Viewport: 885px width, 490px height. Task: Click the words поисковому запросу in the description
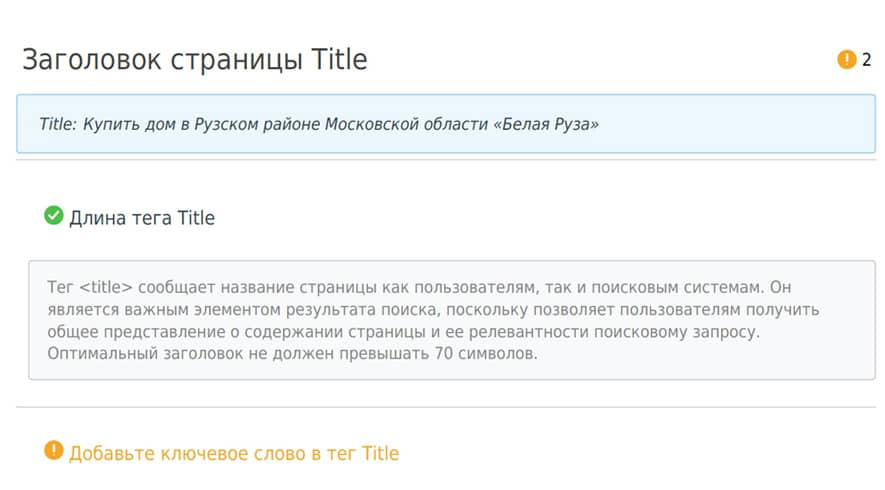(677, 332)
